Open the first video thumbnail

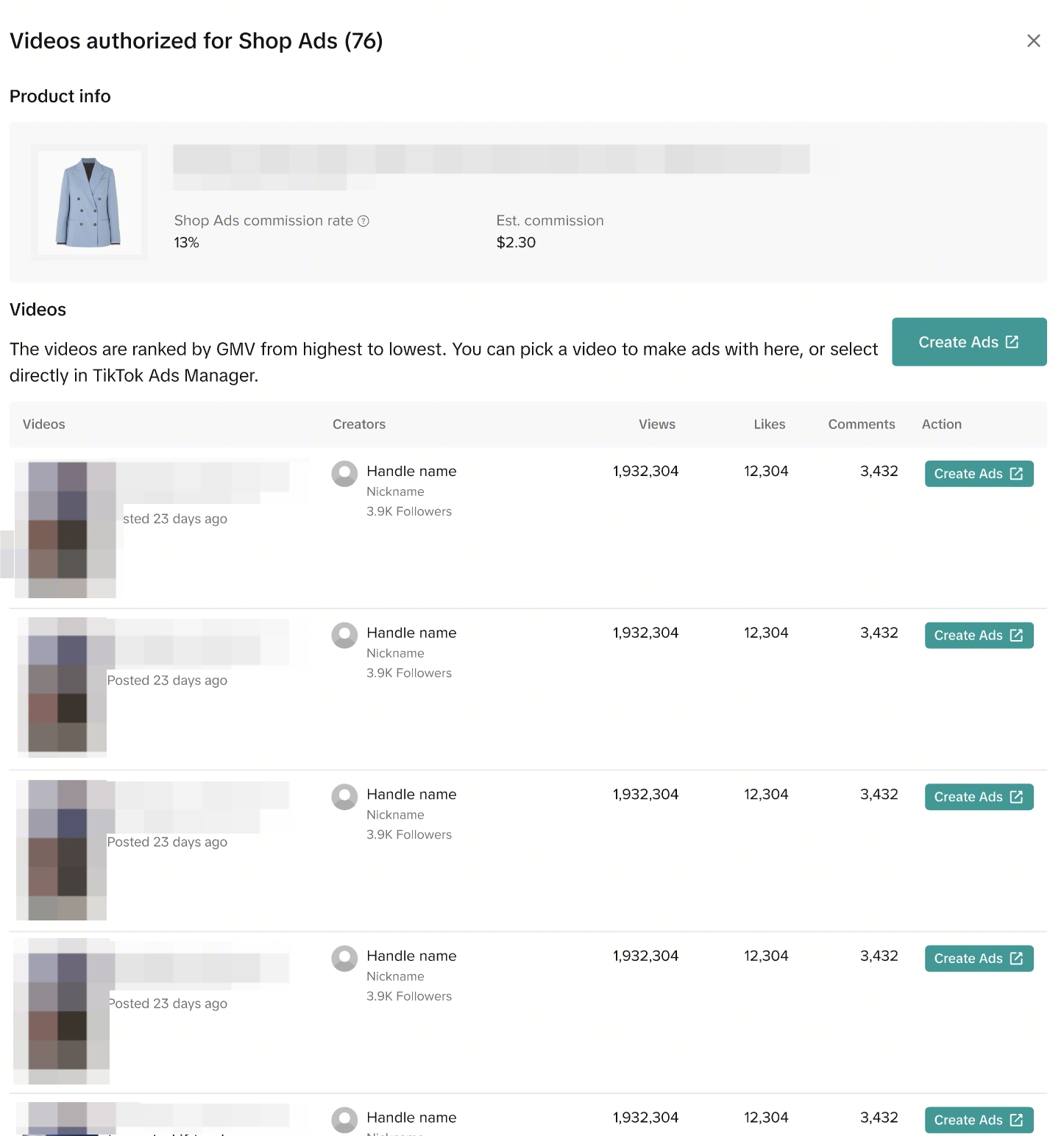pyautogui.click(x=65, y=528)
